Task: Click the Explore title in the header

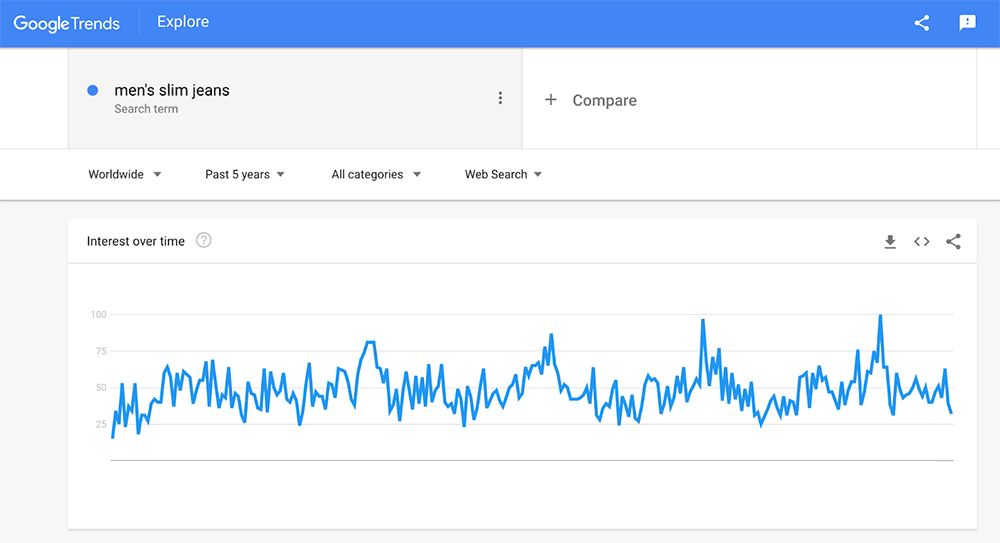Action: click(183, 22)
